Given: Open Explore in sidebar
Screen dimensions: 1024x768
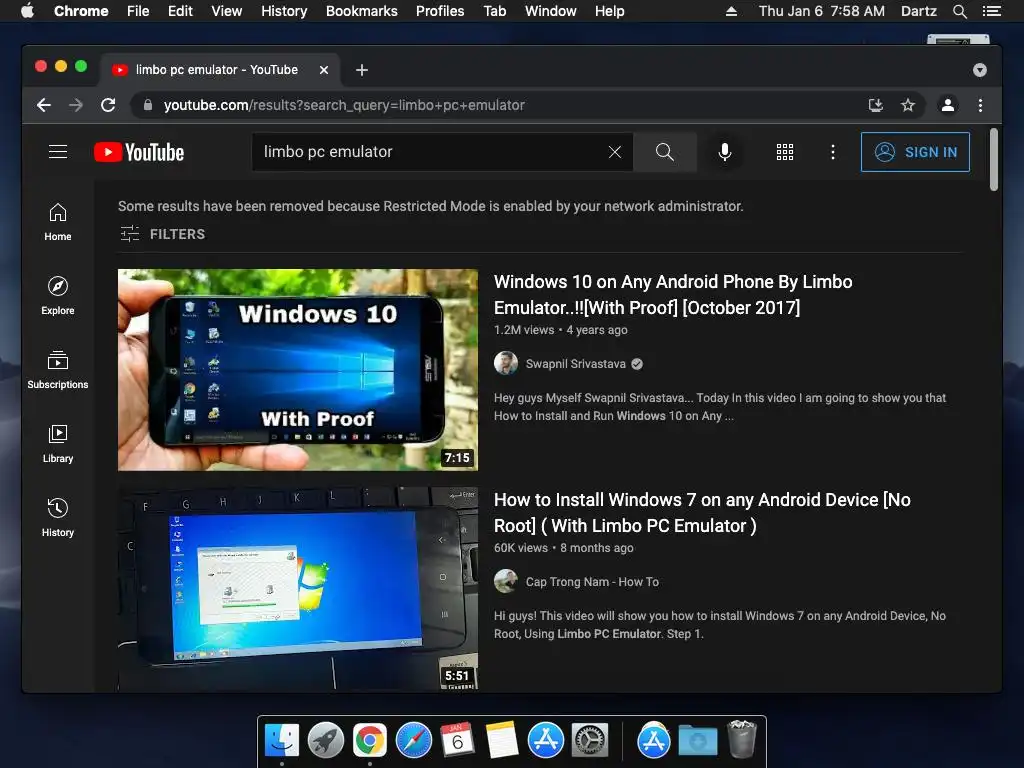Looking at the screenshot, I should [x=58, y=296].
